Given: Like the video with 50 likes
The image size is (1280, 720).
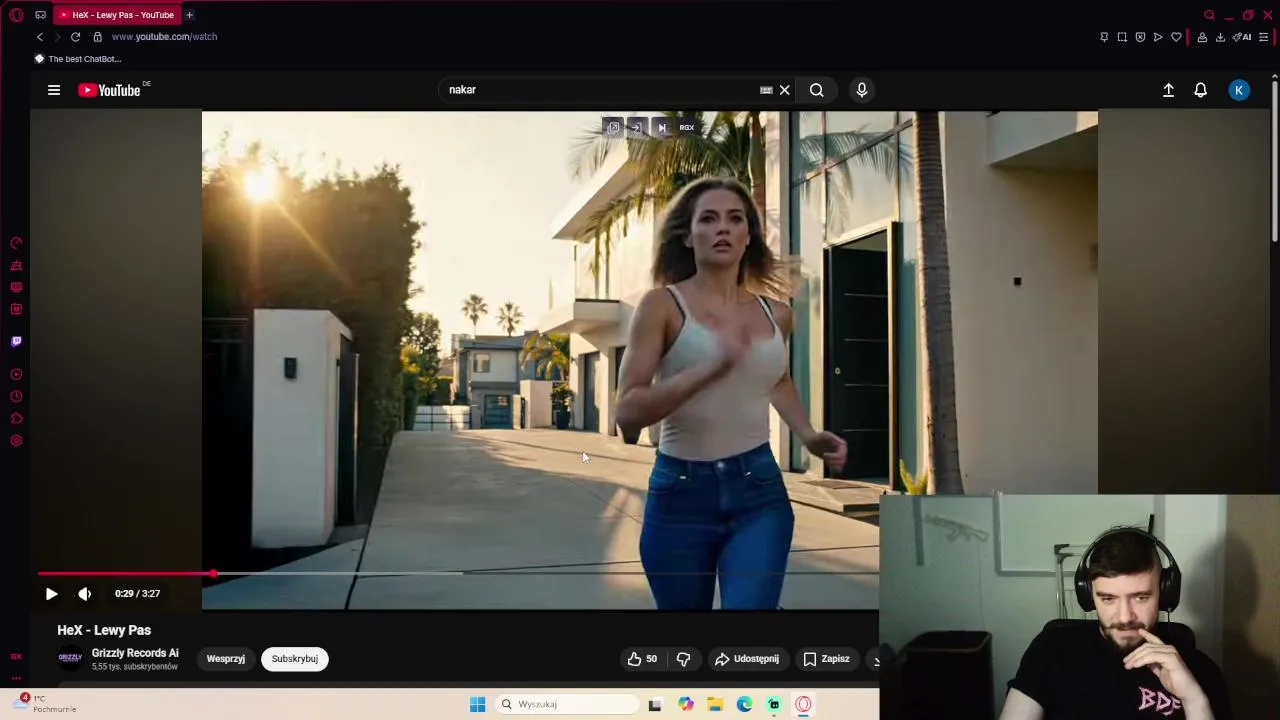Looking at the screenshot, I should tap(642, 659).
